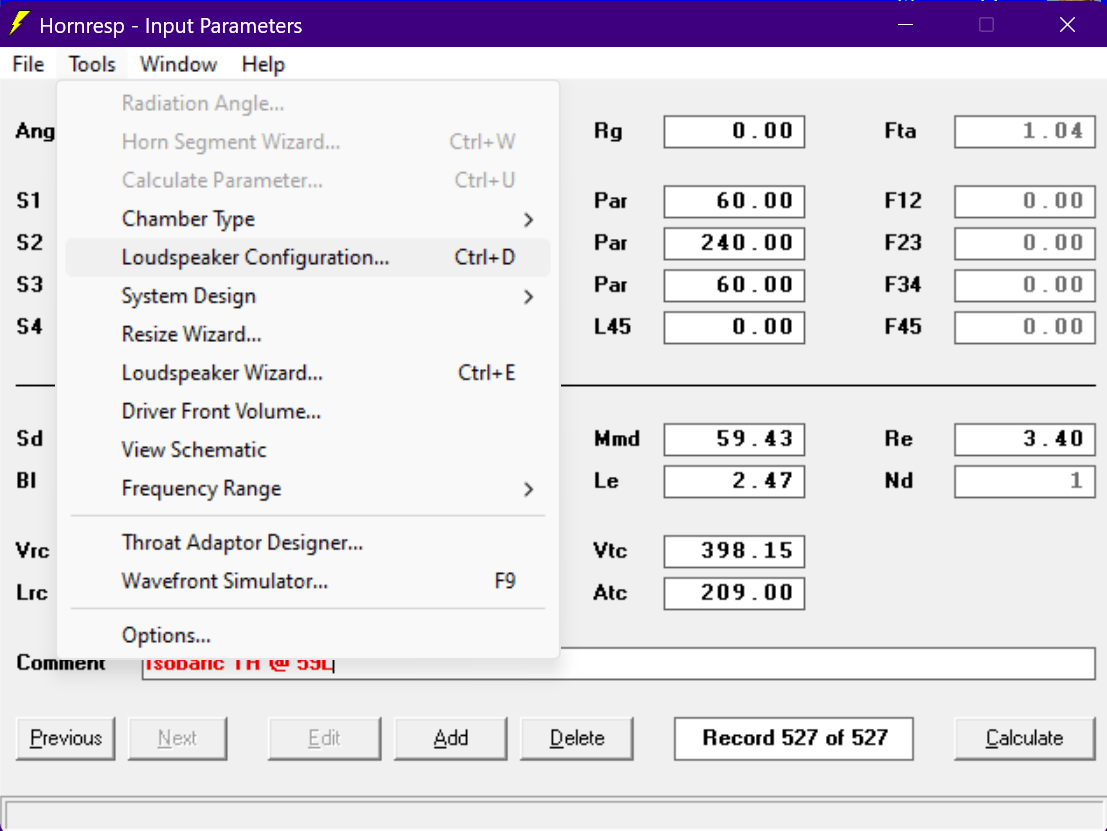1107x831 pixels.
Task: Minimize the Hornresp window
Action: click(x=906, y=25)
